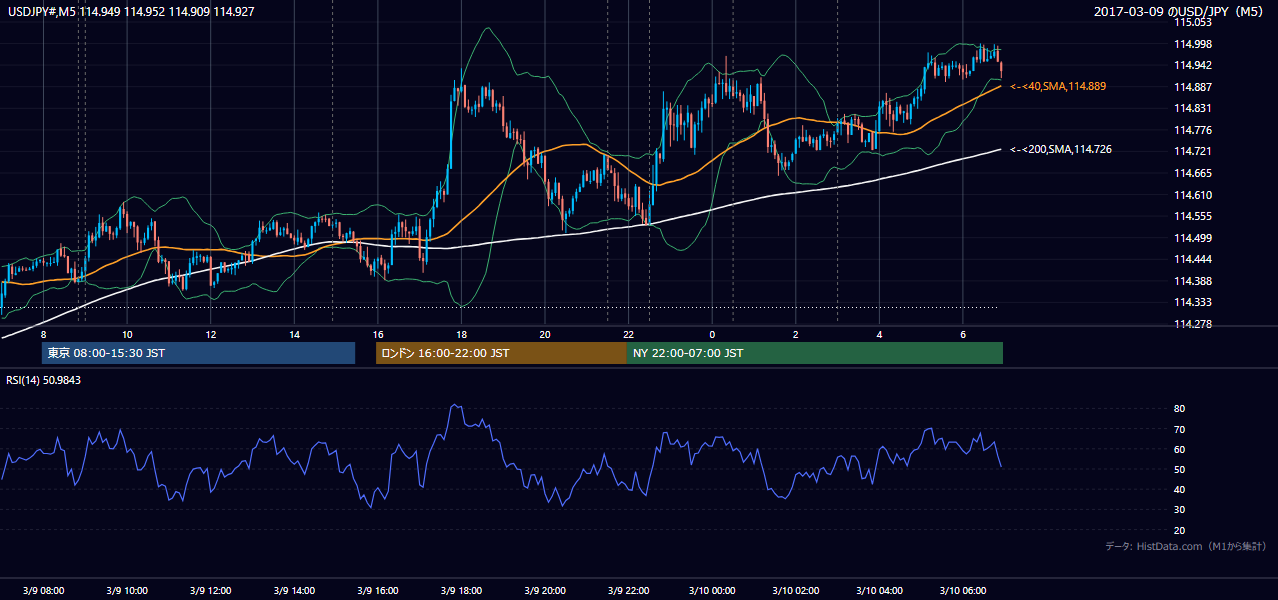
Task: Click the 3/10 02:00 date label
Action: click(795, 590)
